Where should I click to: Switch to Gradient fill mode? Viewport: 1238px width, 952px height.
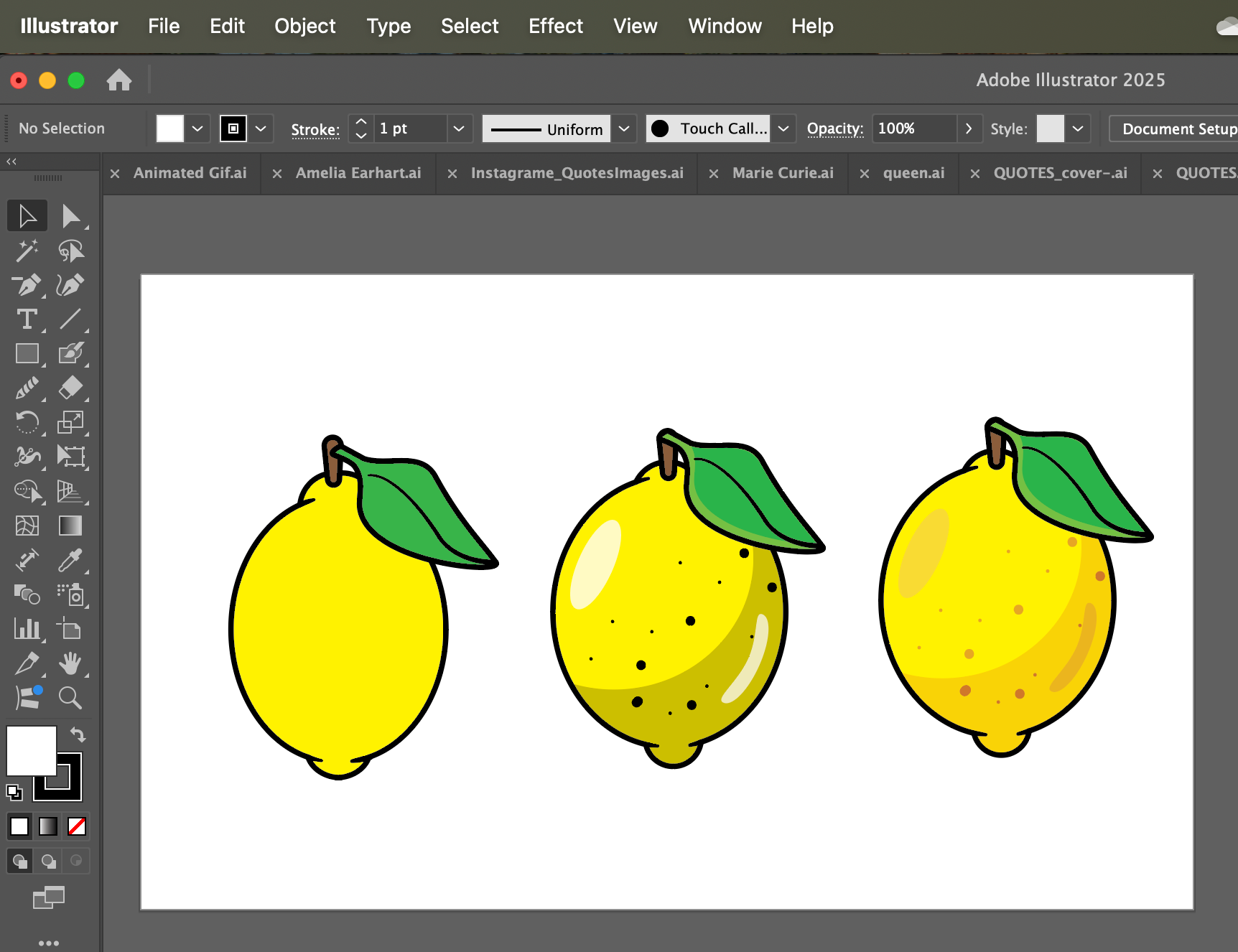(48, 826)
